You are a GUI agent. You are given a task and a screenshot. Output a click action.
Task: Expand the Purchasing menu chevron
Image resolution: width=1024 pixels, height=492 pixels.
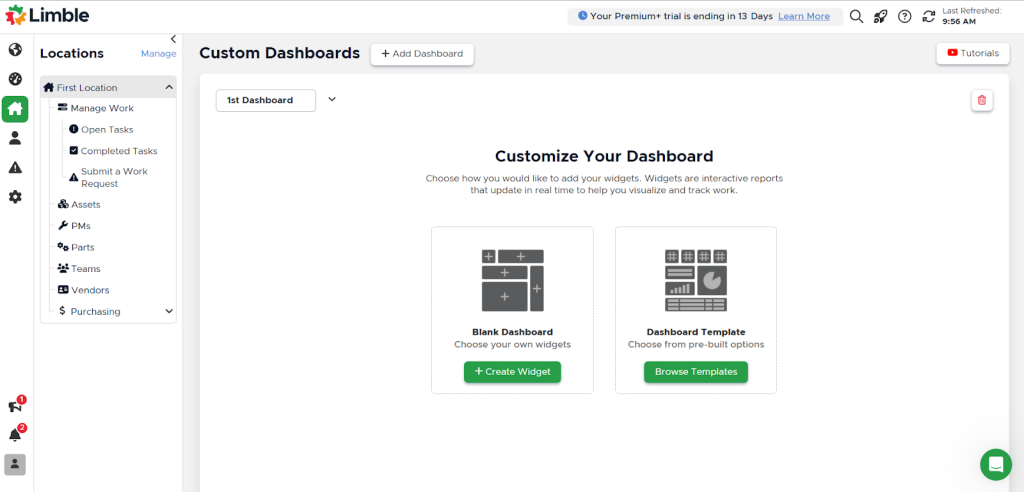[169, 312]
